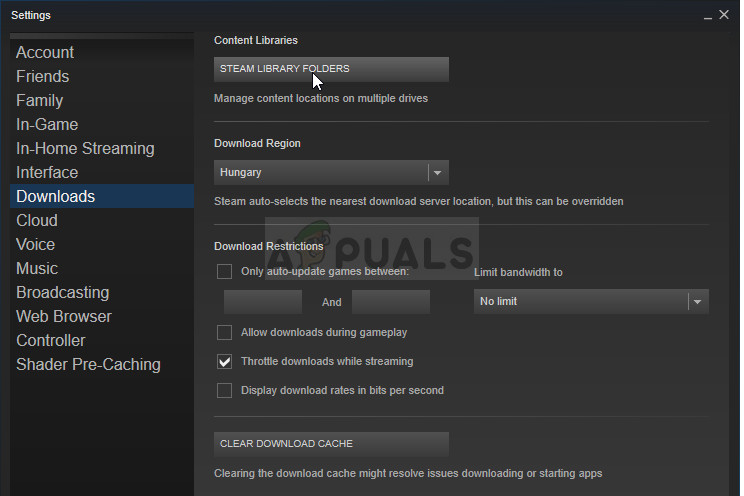The width and height of the screenshot is (744, 496).
Task: Click 'Manage content locations on multiple drives'
Action: tap(321, 98)
